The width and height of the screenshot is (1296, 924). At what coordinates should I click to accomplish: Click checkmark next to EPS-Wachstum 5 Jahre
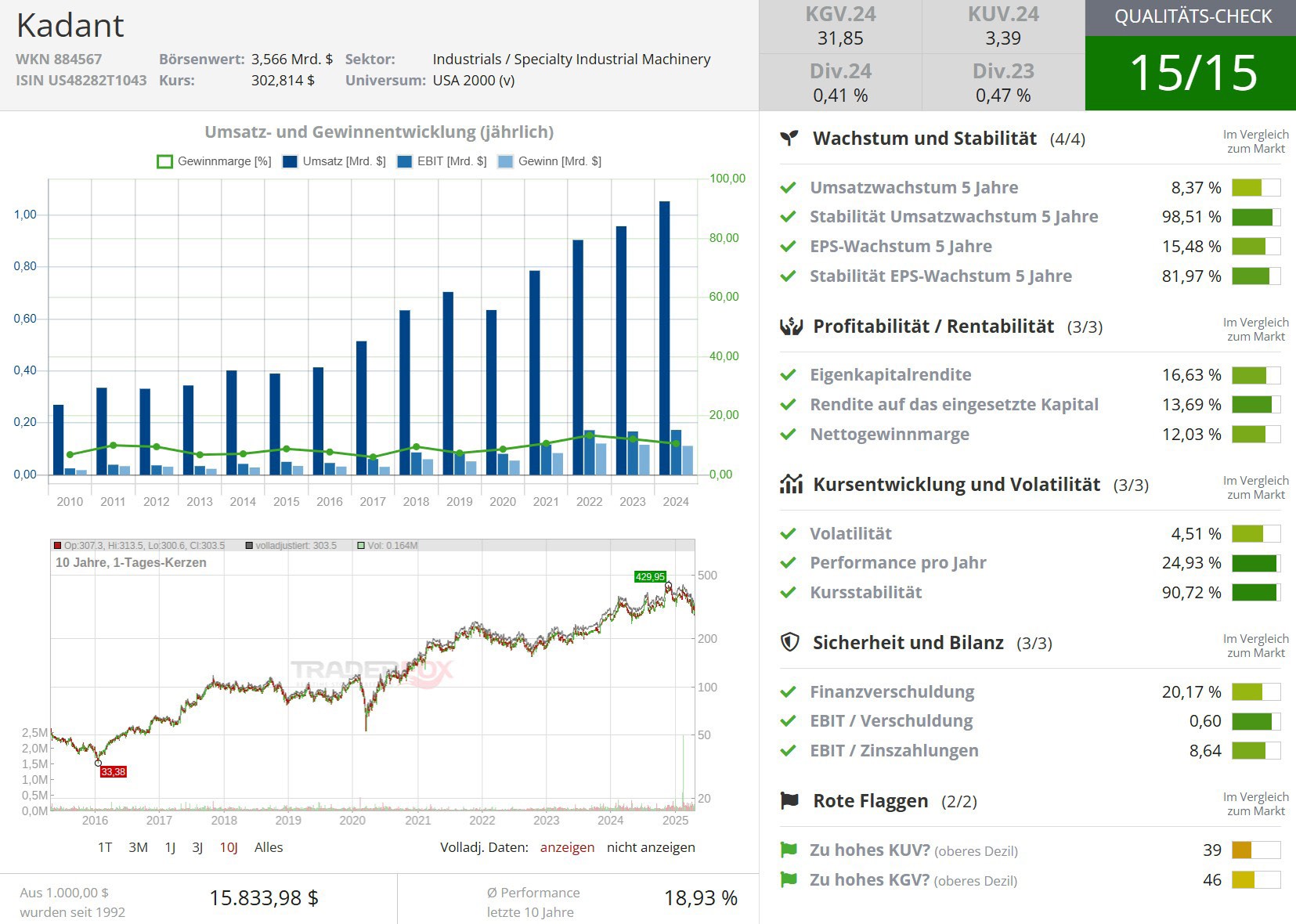coord(789,247)
